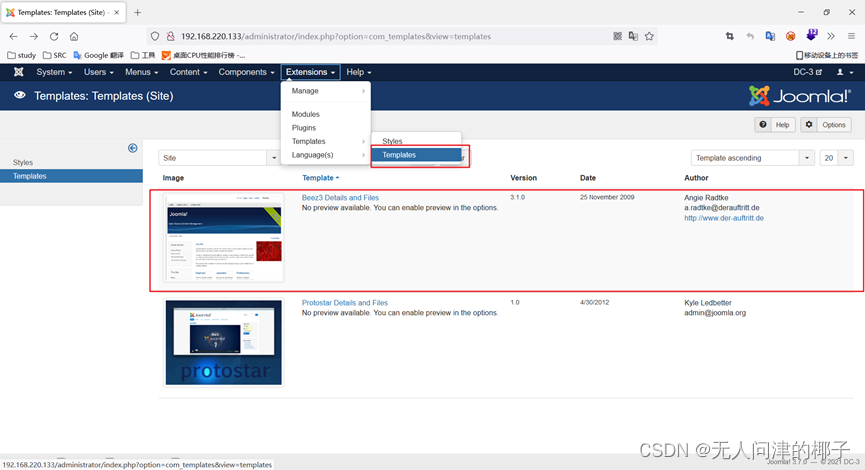Open the Help menu in admin bar
This screenshot has height=470, width=865.
[359, 72]
